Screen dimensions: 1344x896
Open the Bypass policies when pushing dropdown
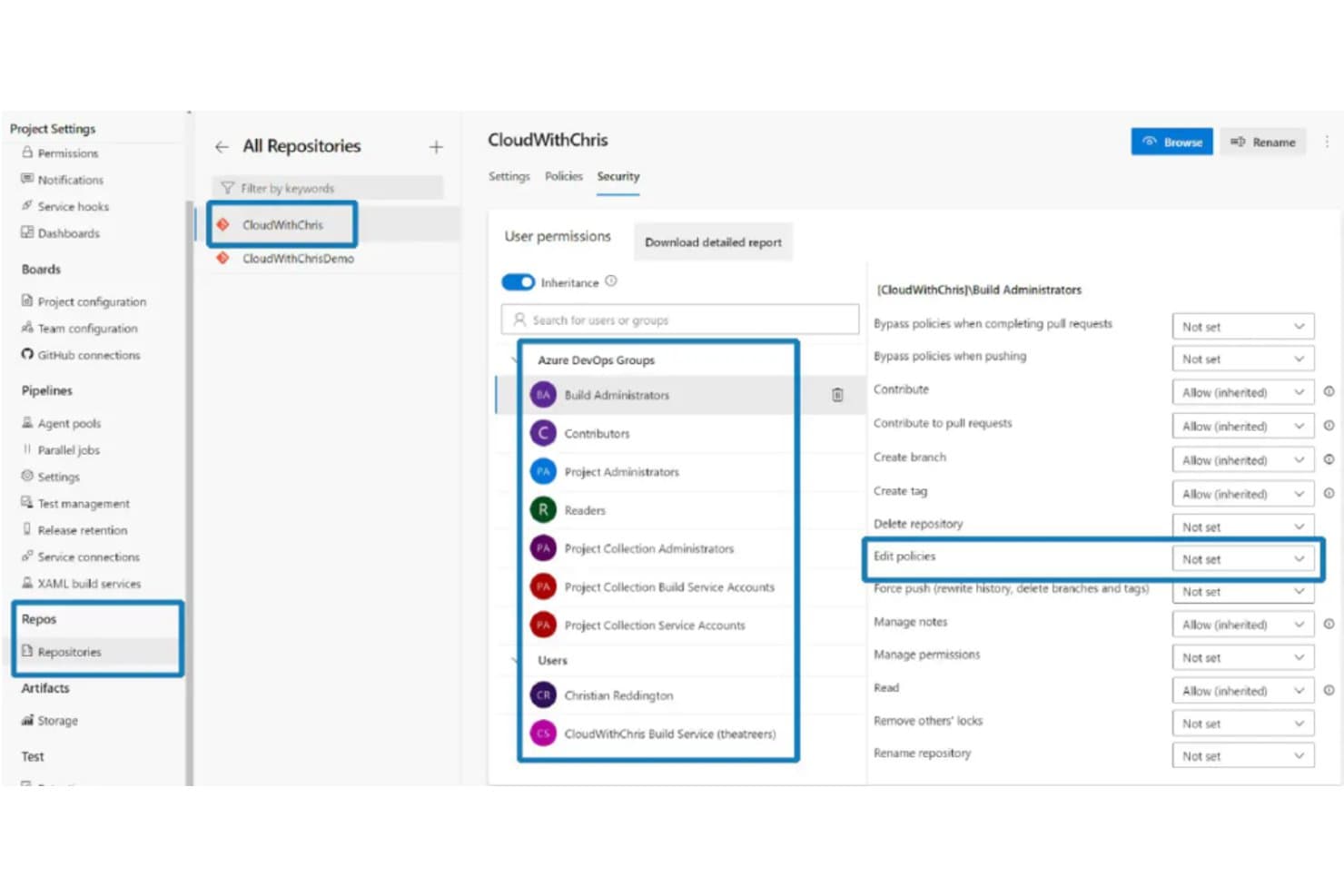1242,359
